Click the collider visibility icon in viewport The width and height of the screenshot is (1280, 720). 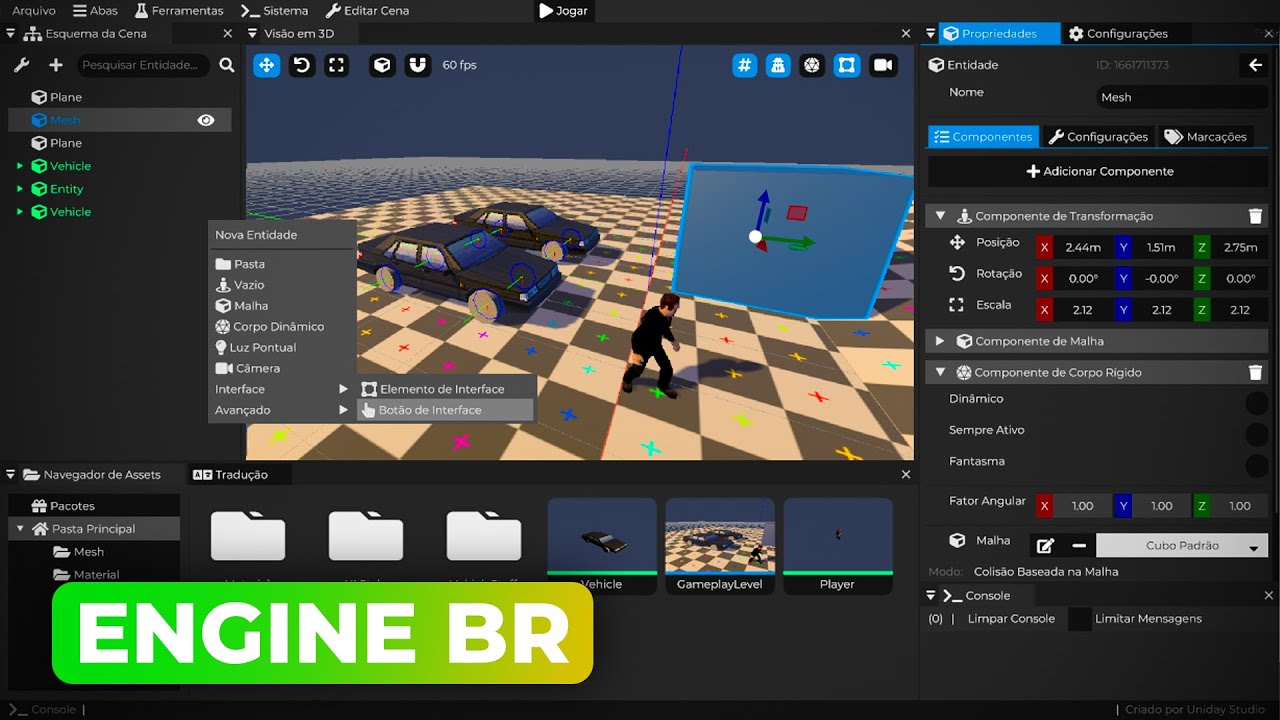click(x=778, y=65)
